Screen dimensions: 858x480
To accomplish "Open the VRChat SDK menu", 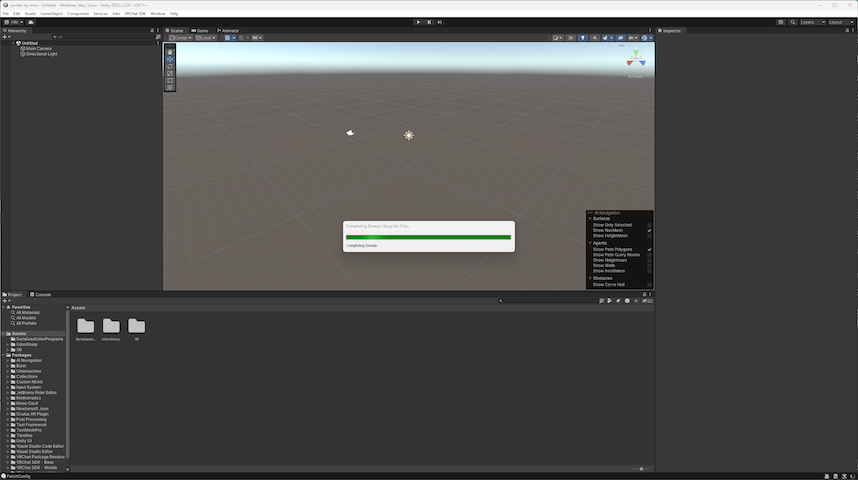I will click(x=135, y=13).
